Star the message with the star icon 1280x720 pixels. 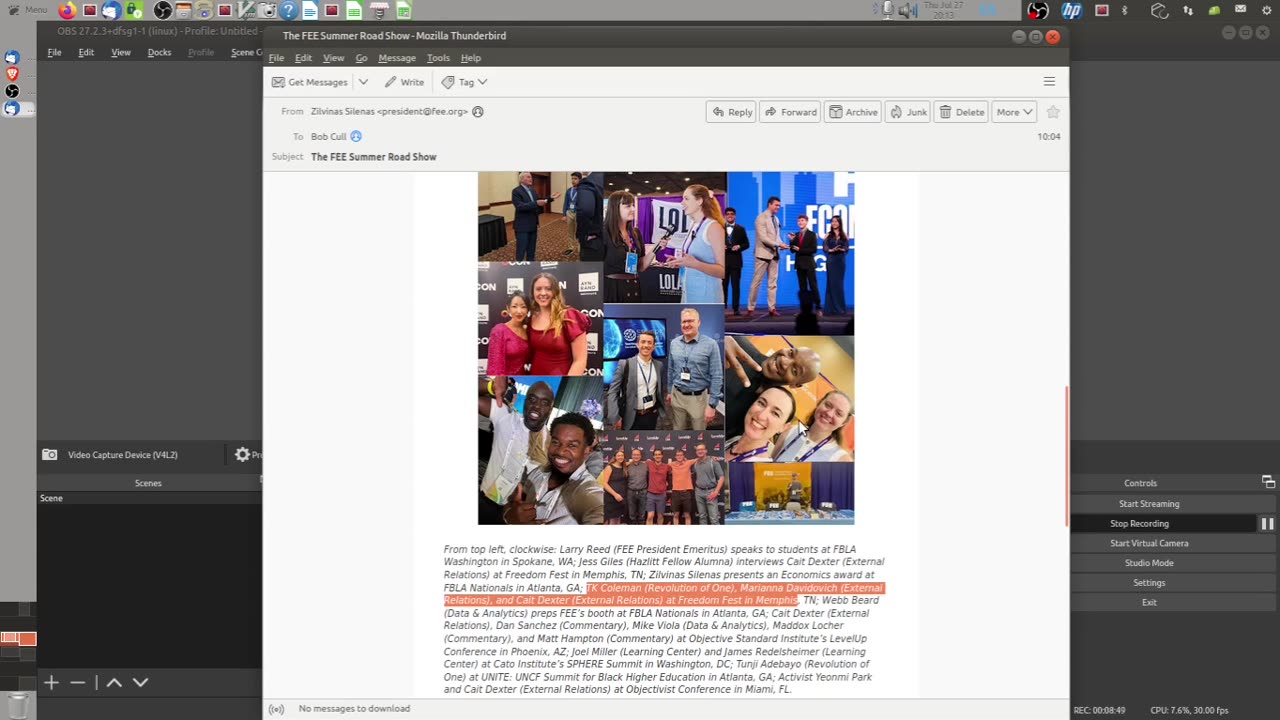click(1052, 112)
